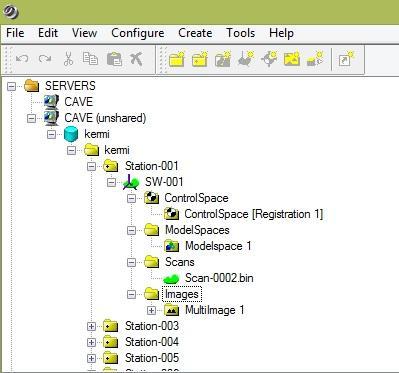Viewport: 399px width, 373px height.
Task: Collapse the CAVE (unshared) server node
Action: pos(31,118)
